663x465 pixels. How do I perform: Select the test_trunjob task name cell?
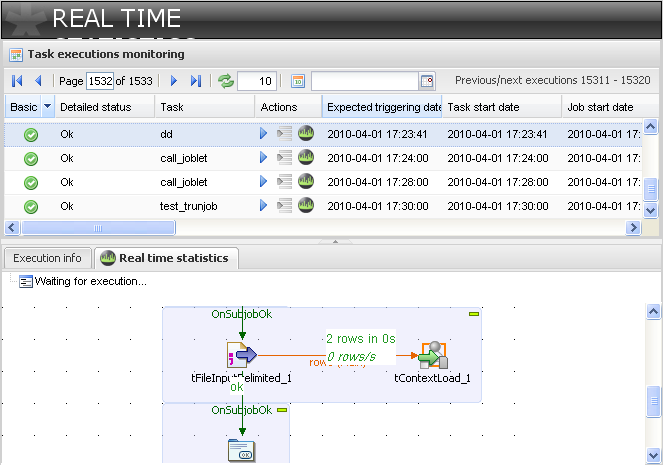[189, 206]
